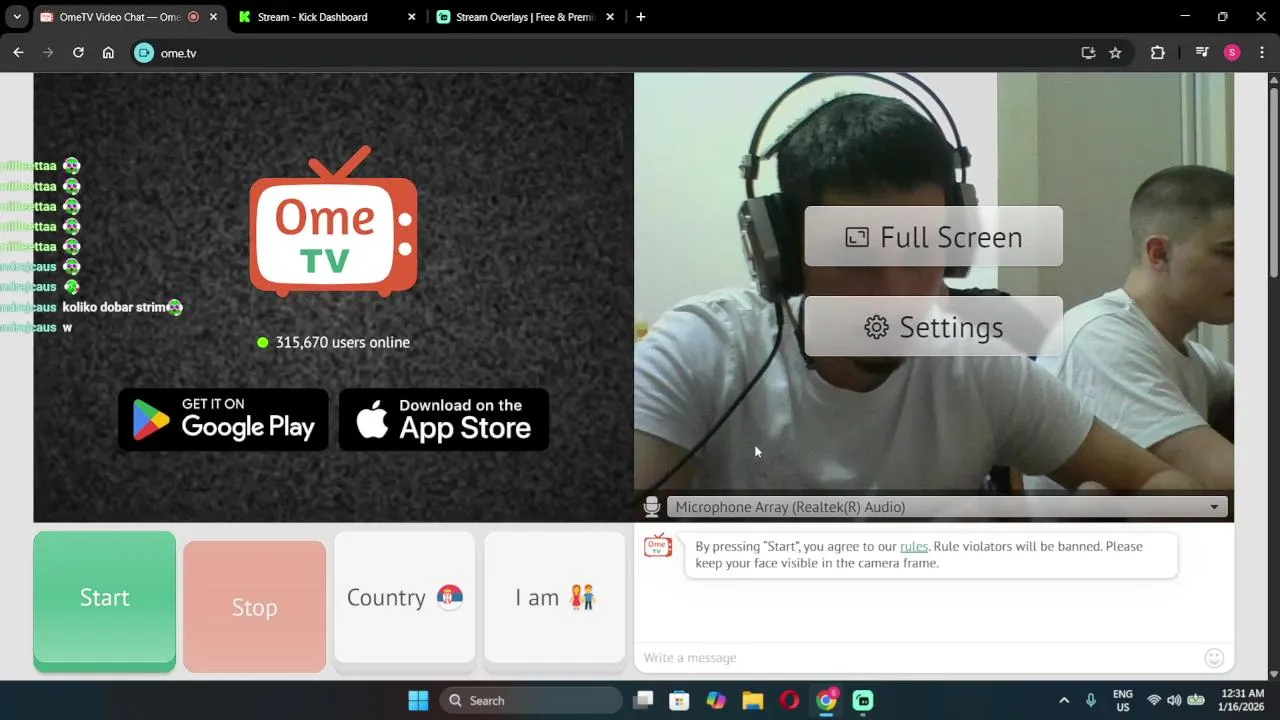Click the OmeTV avatar in chat message

coord(658,546)
